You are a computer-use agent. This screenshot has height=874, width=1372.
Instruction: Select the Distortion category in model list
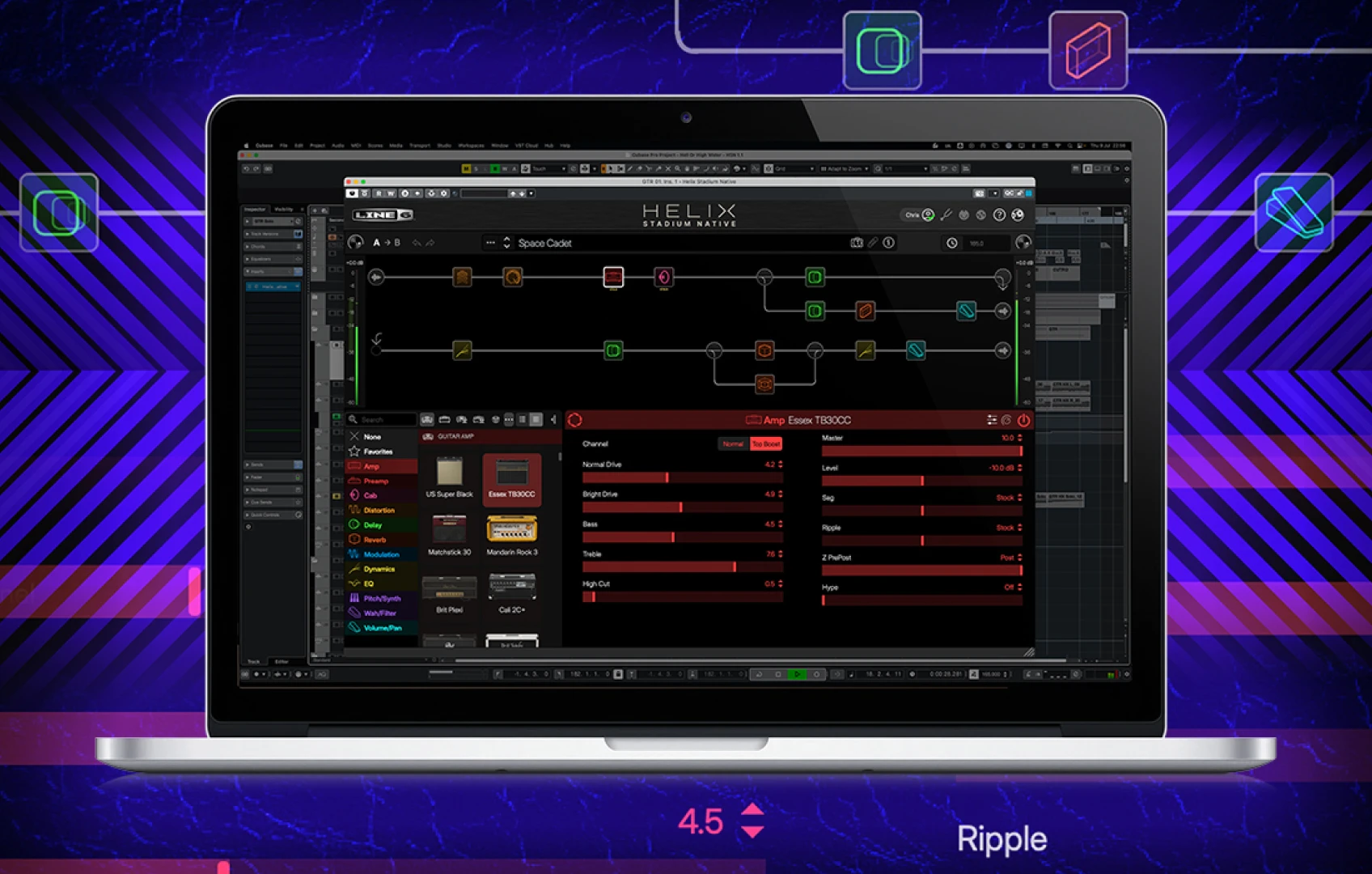(x=379, y=510)
